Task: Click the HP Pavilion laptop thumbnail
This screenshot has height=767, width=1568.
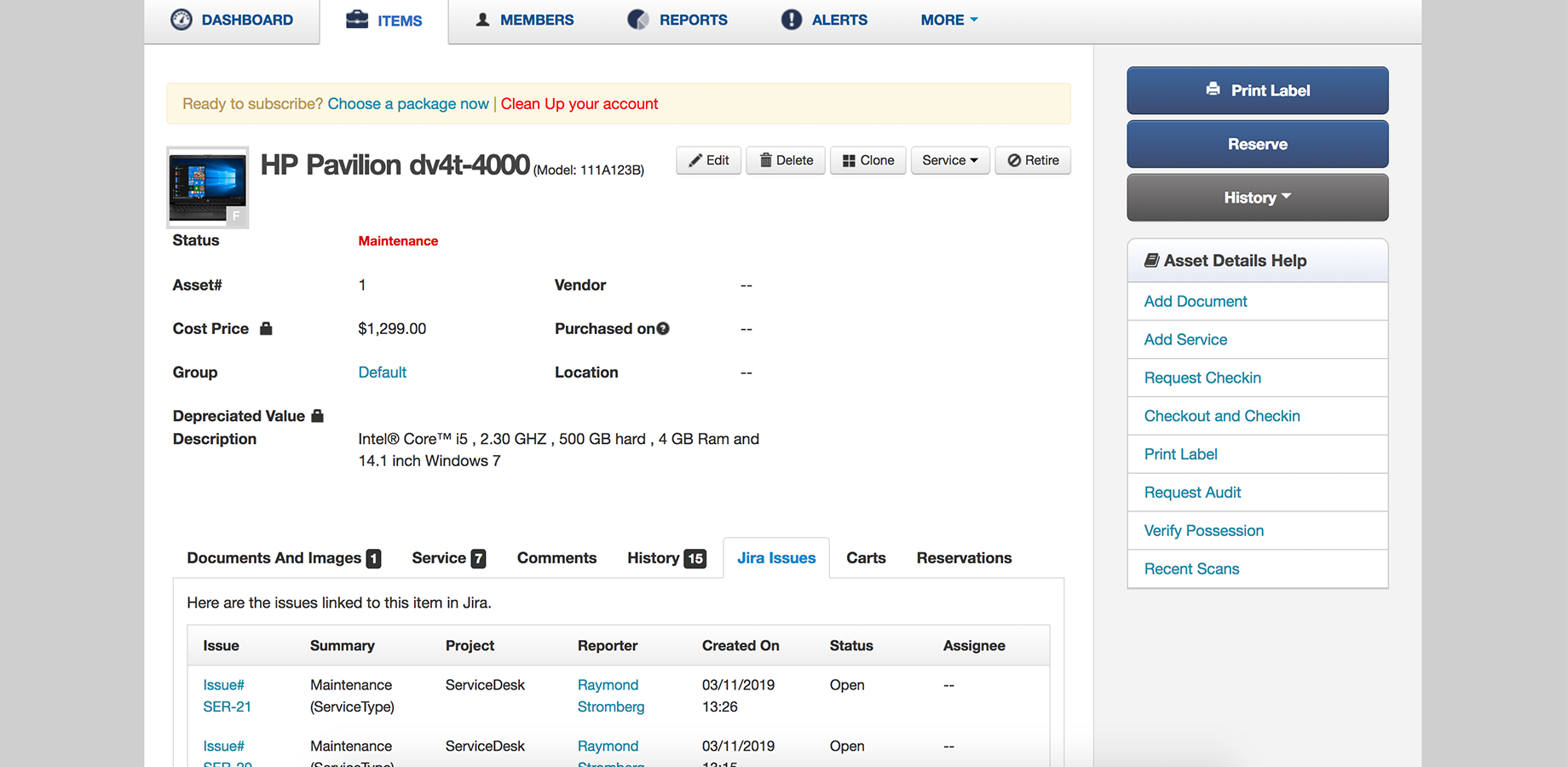Action: tap(208, 187)
